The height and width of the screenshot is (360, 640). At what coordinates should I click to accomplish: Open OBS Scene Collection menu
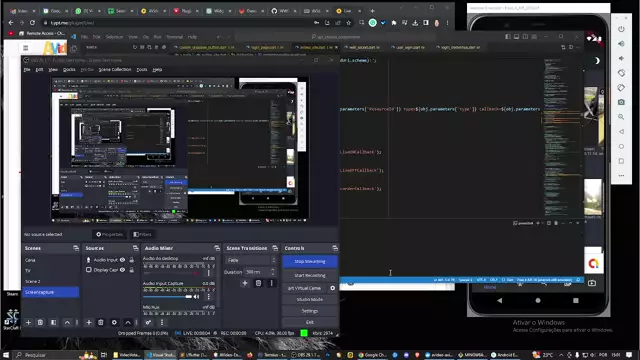click(x=115, y=70)
